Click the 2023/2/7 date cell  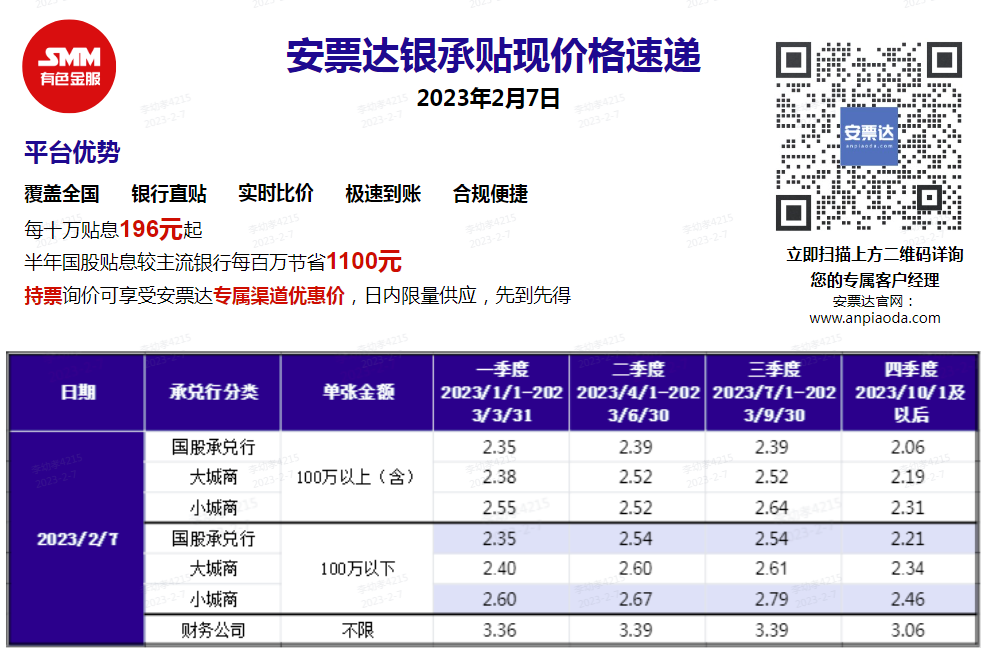click(x=77, y=539)
